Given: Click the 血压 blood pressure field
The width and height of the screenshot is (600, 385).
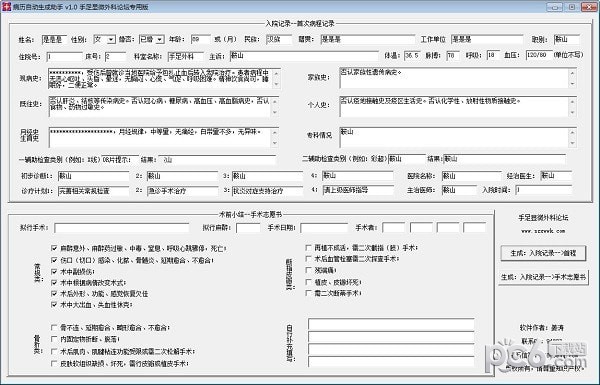Looking at the screenshot, I should click(538, 55).
